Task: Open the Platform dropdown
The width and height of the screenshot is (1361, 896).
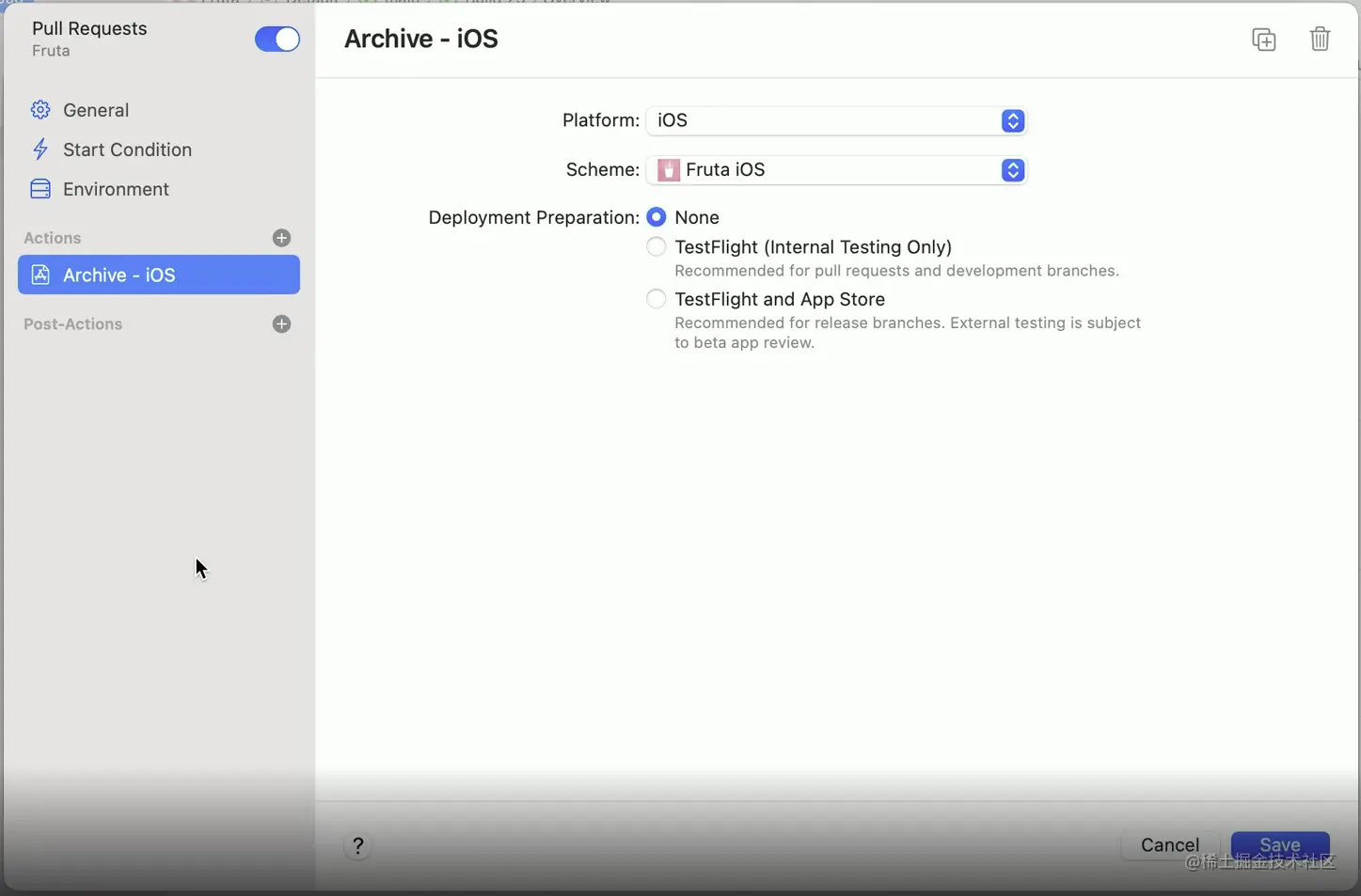Action: [836, 120]
